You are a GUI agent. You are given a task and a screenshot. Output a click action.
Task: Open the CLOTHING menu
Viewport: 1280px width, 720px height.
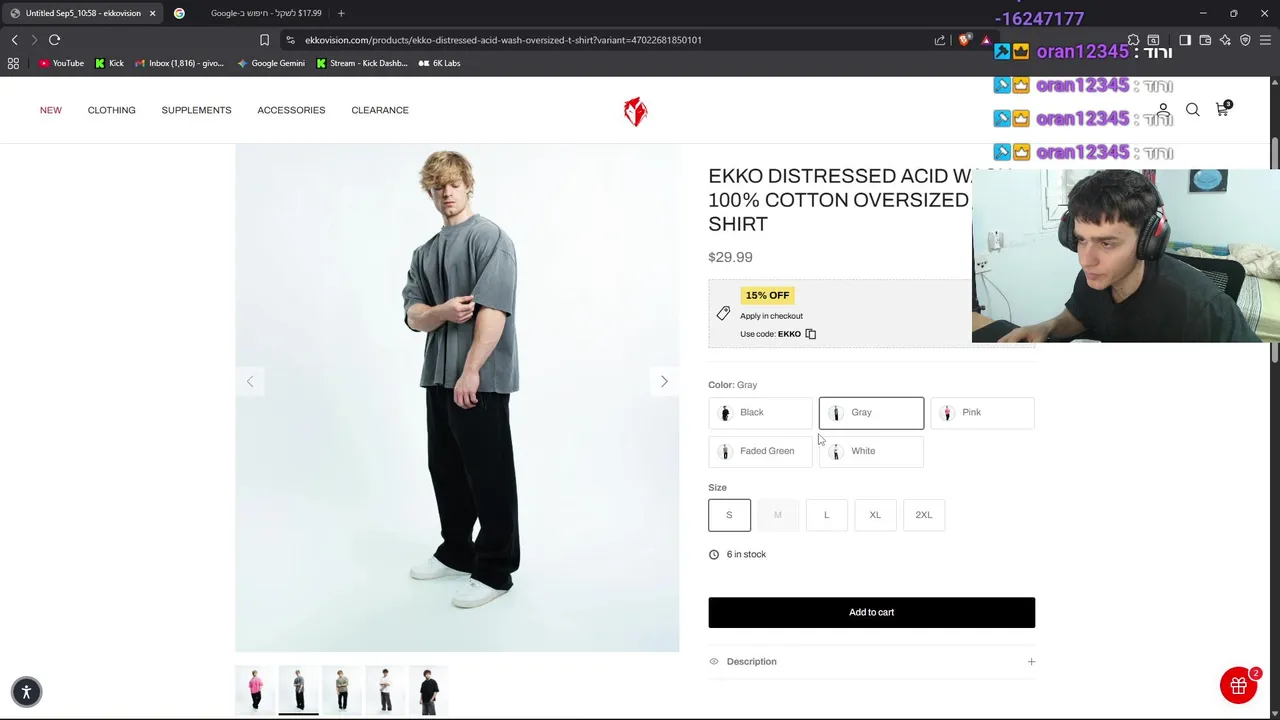[x=111, y=110]
